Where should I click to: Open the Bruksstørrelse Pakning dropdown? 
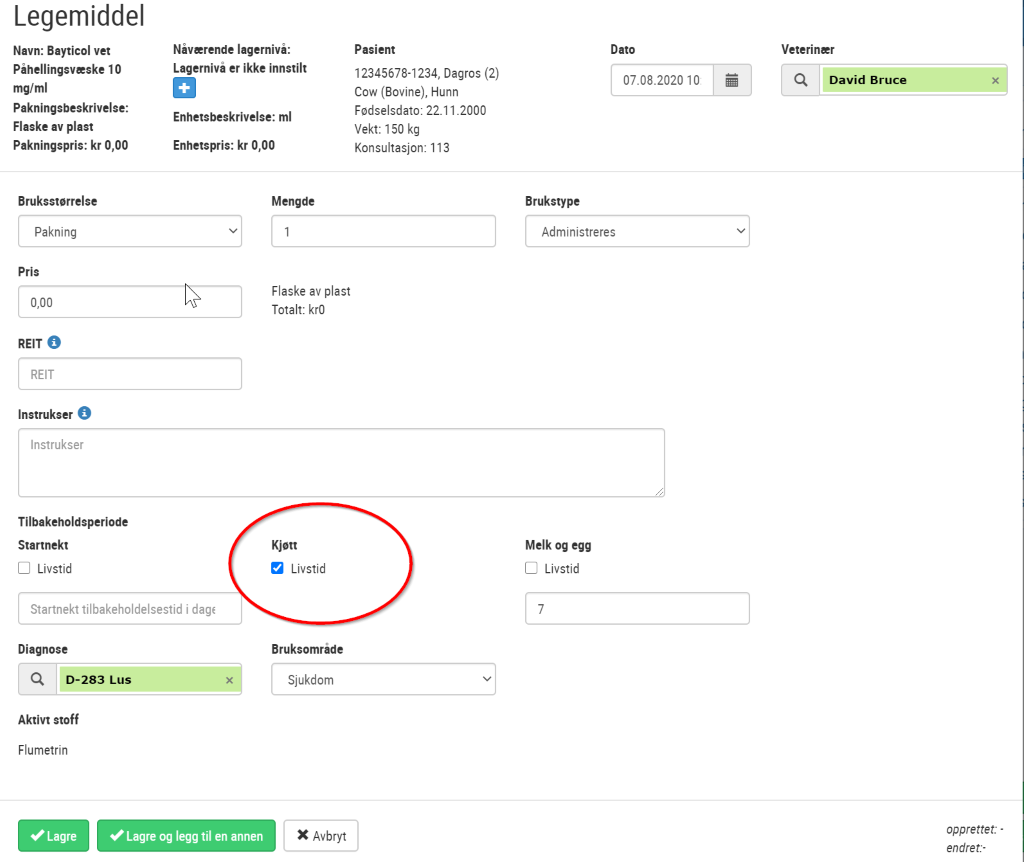(x=130, y=231)
